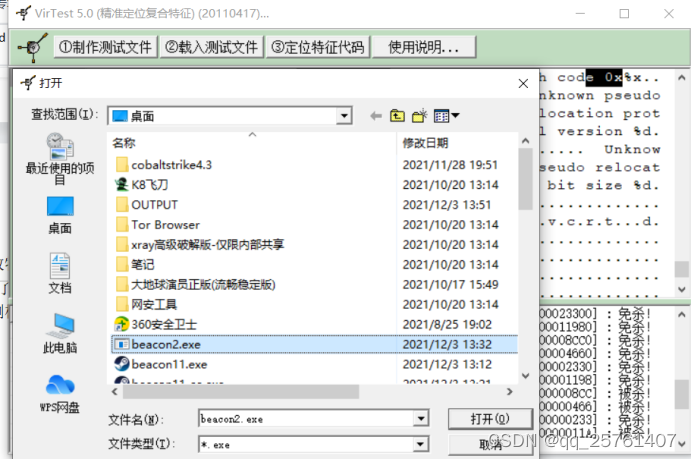Click the VirTest logo icon in the green toolbar

click(x=32, y=47)
